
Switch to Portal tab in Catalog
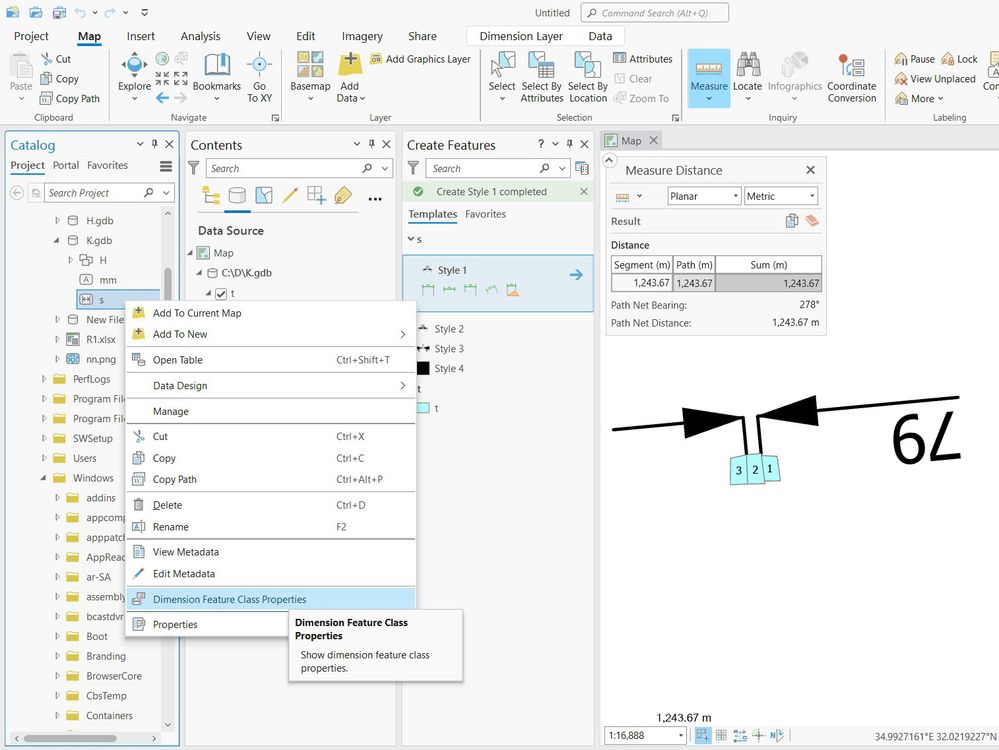click(66, 165)
